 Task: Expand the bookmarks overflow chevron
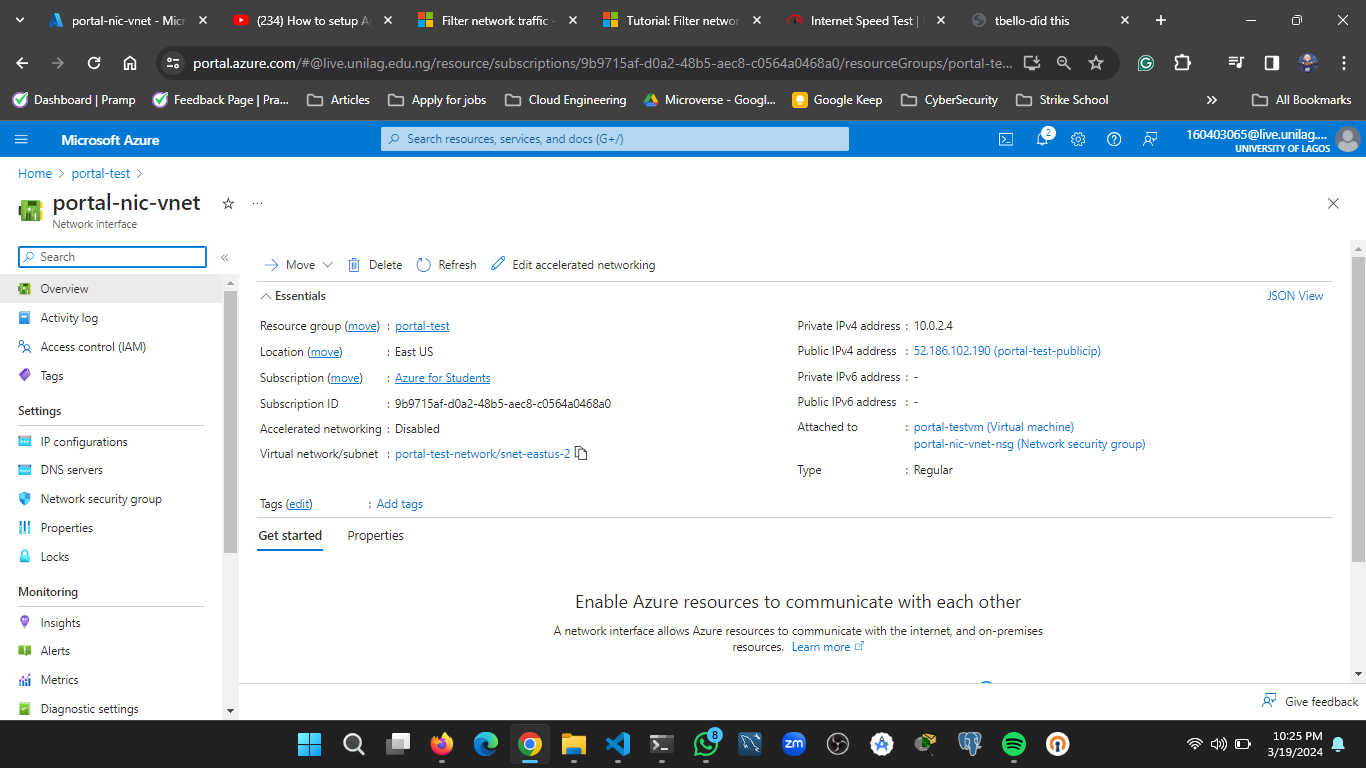pos(1212,100)
